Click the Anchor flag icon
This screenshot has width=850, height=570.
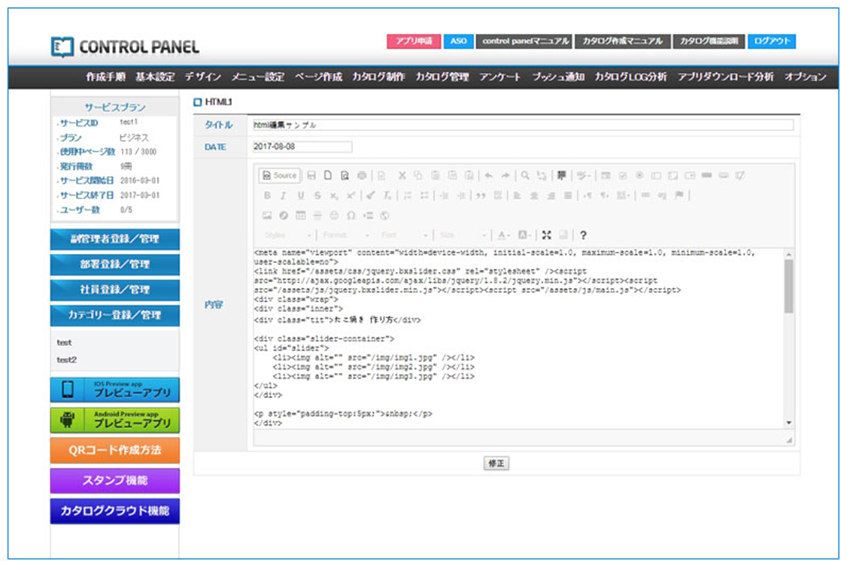coord(679,195)
